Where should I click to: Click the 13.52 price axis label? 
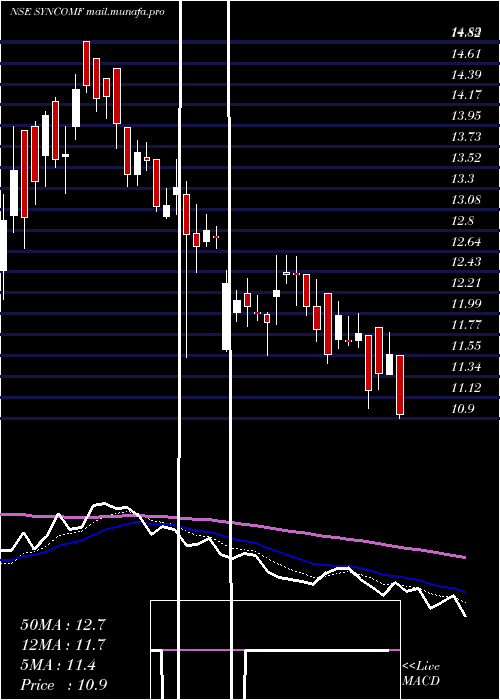(466, 158)
